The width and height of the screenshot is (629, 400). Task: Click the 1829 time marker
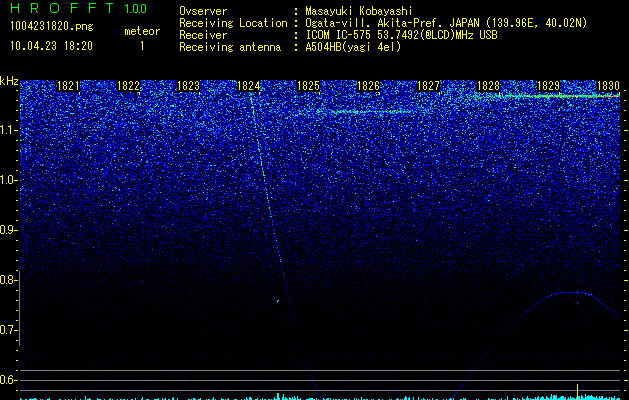tap(548, 86)
